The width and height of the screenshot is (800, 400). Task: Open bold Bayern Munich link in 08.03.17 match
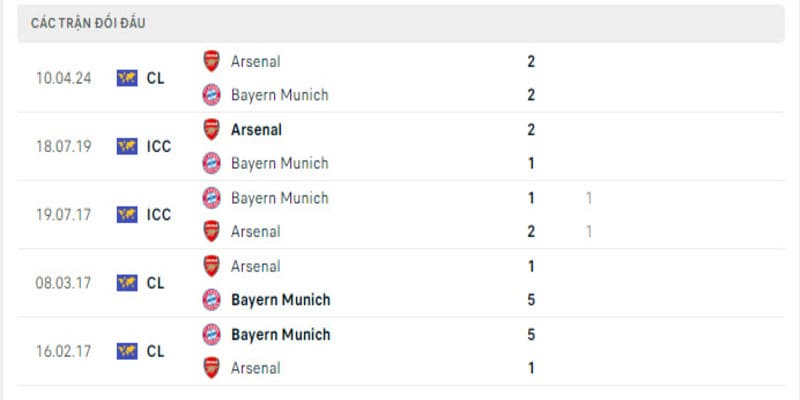[280, 300]
